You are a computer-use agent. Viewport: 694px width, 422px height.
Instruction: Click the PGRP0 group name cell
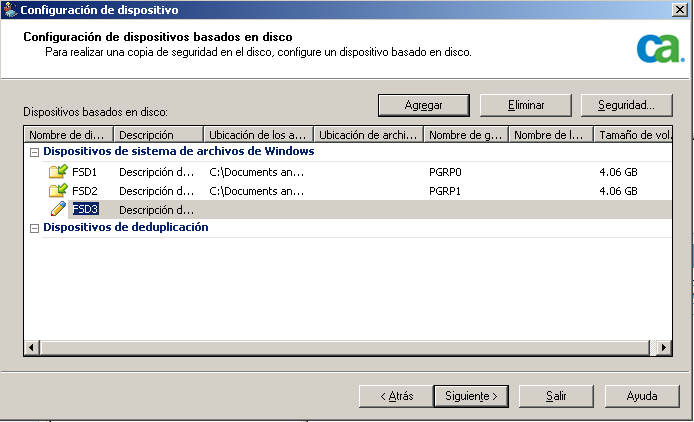click(x=445, y=172)
